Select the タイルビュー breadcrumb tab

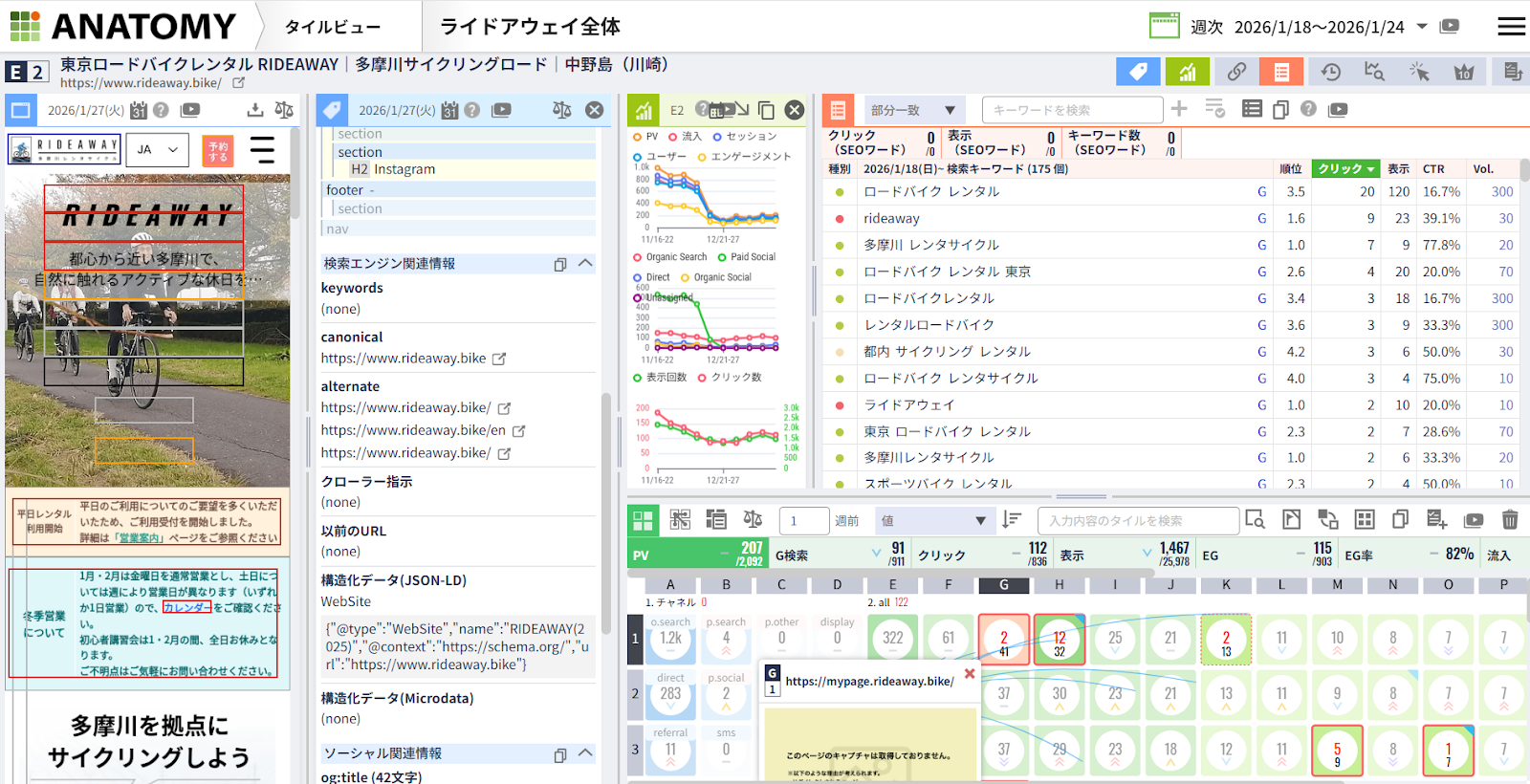point(333,27)
